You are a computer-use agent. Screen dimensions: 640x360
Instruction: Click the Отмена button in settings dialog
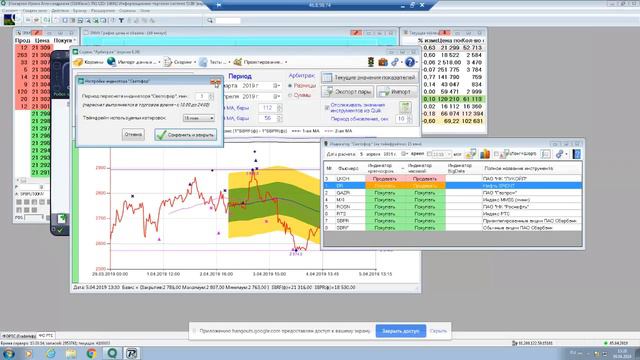point(133,134)
